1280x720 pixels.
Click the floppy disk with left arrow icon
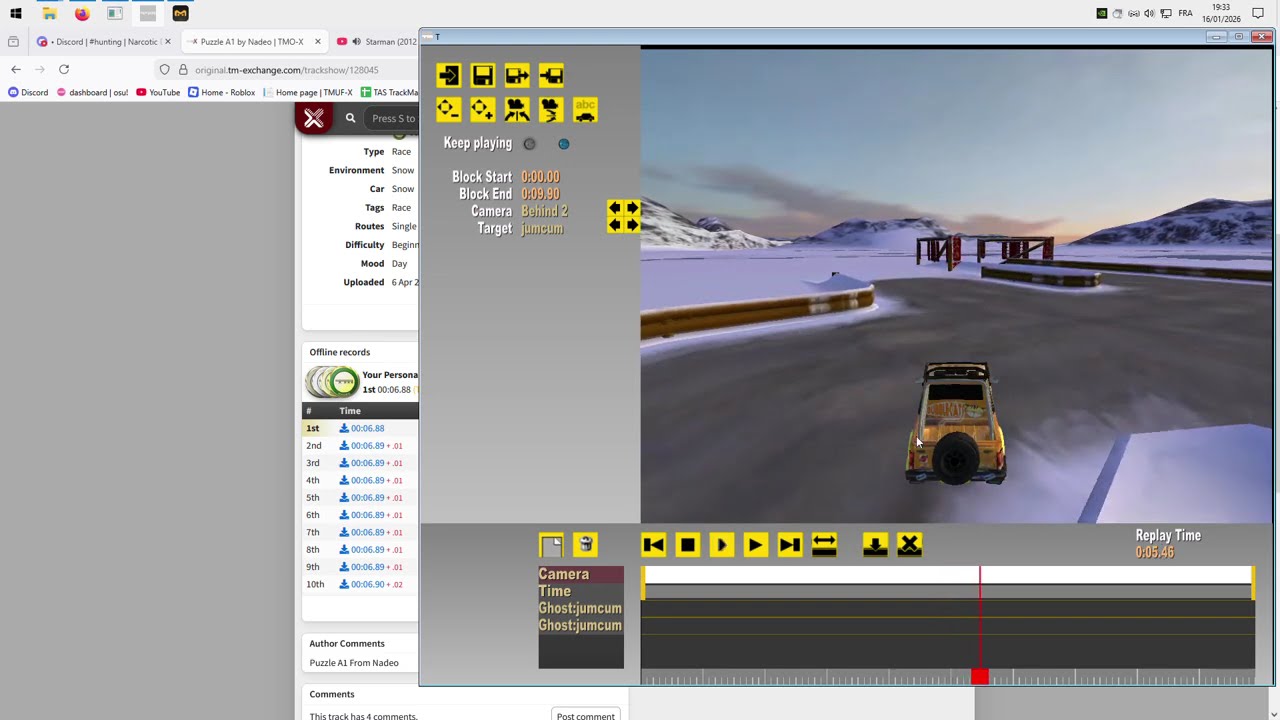click(551, 76)
